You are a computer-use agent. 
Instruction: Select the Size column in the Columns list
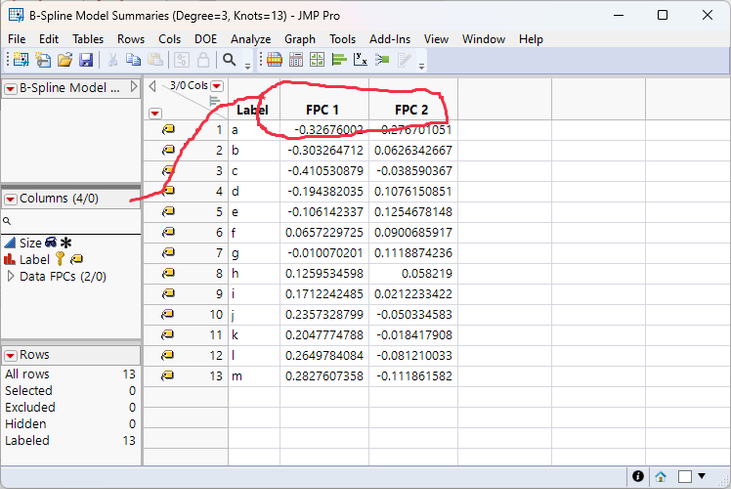30,243
